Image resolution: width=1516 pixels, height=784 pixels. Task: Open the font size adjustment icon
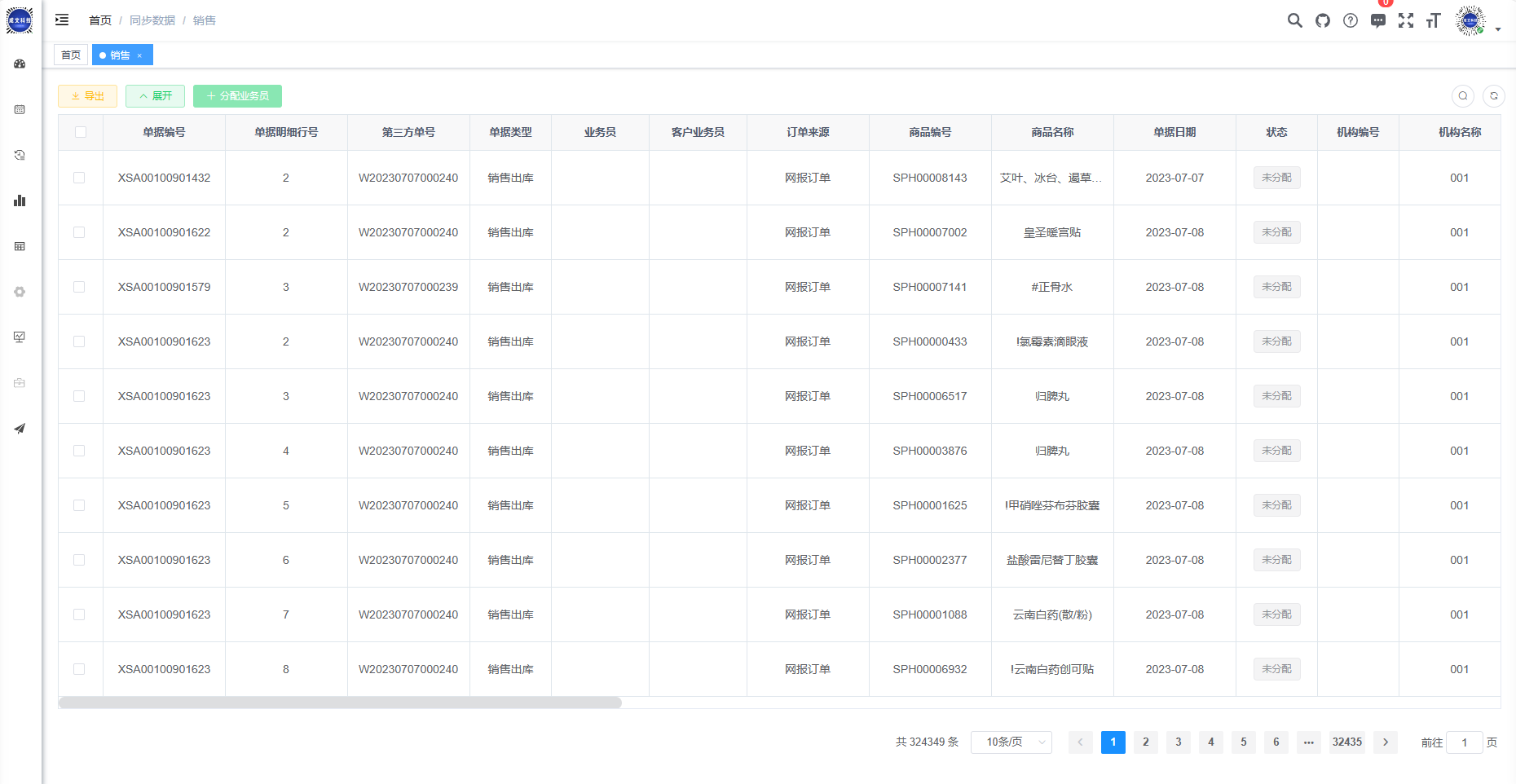(1434, 20)
